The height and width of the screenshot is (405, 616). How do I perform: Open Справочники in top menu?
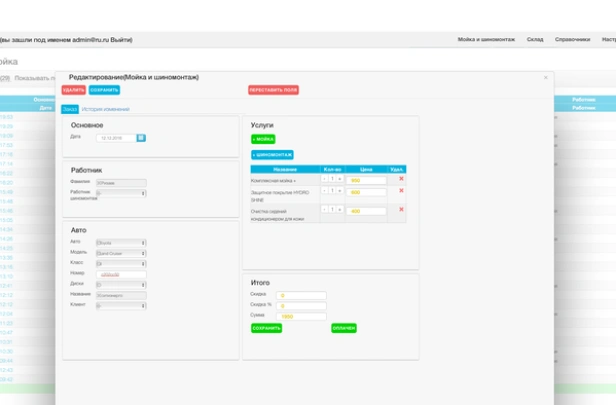(x=573, y=40)
